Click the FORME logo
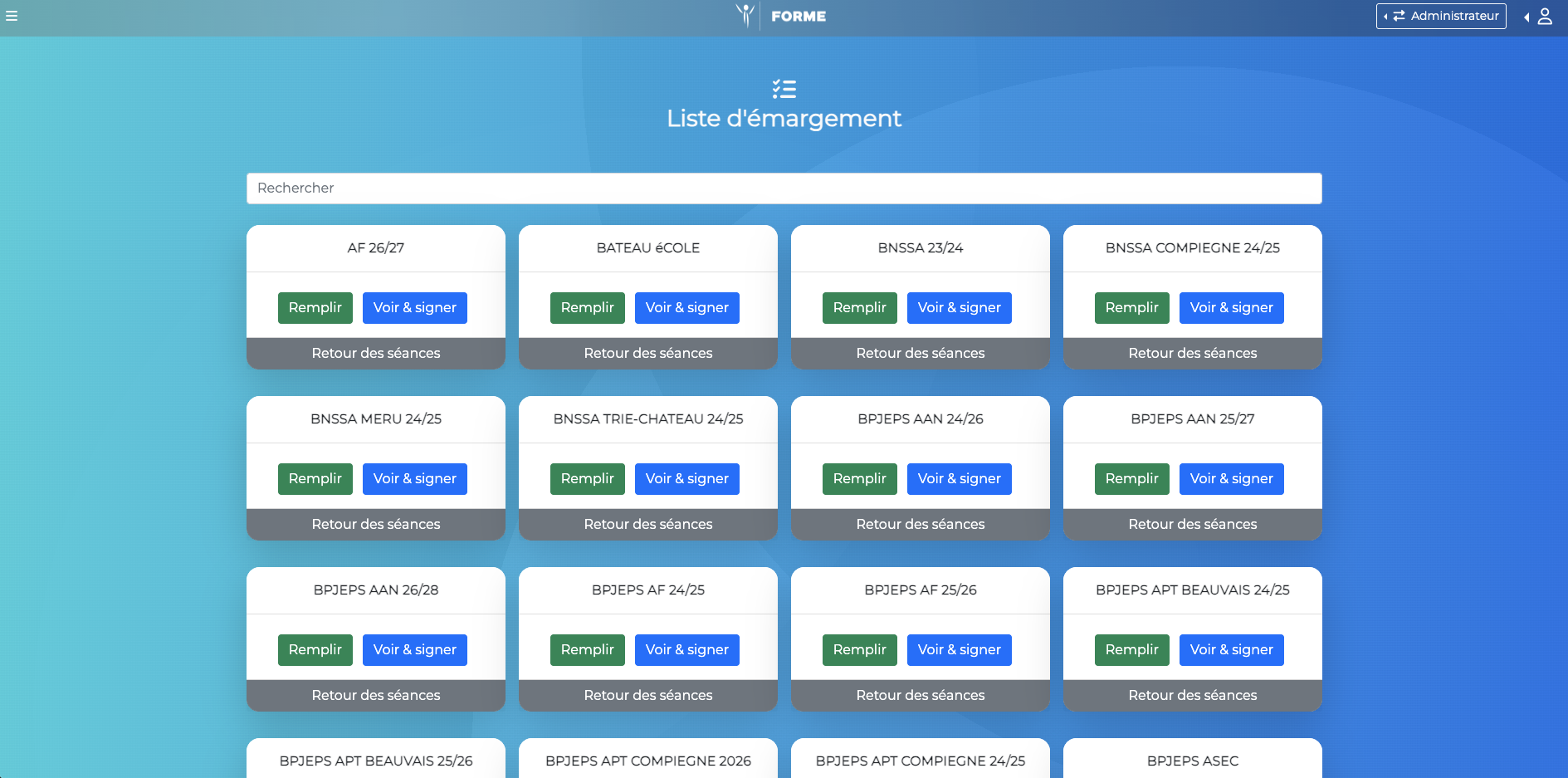Viewport: 1568px width, 778px height. coord(781,16)
